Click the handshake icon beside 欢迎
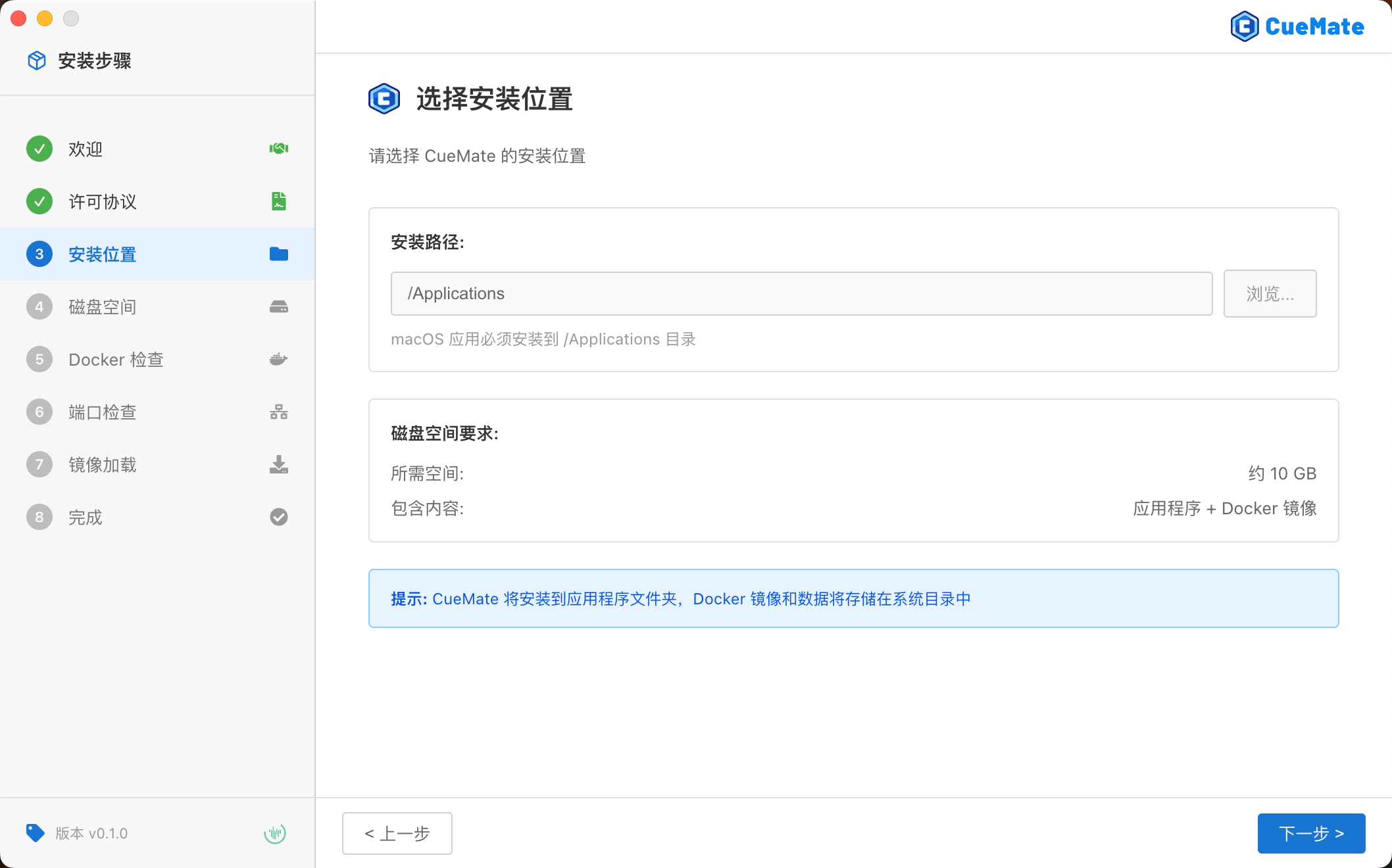The width and height of the screenshot is (1392, 868). 278,149
